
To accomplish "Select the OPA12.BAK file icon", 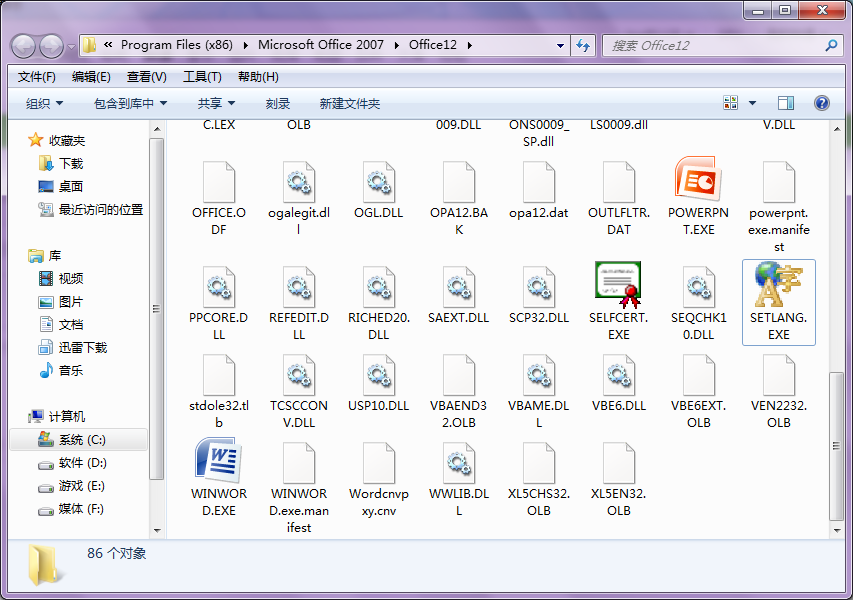I will pyautogui.click(x=458, y=182).
